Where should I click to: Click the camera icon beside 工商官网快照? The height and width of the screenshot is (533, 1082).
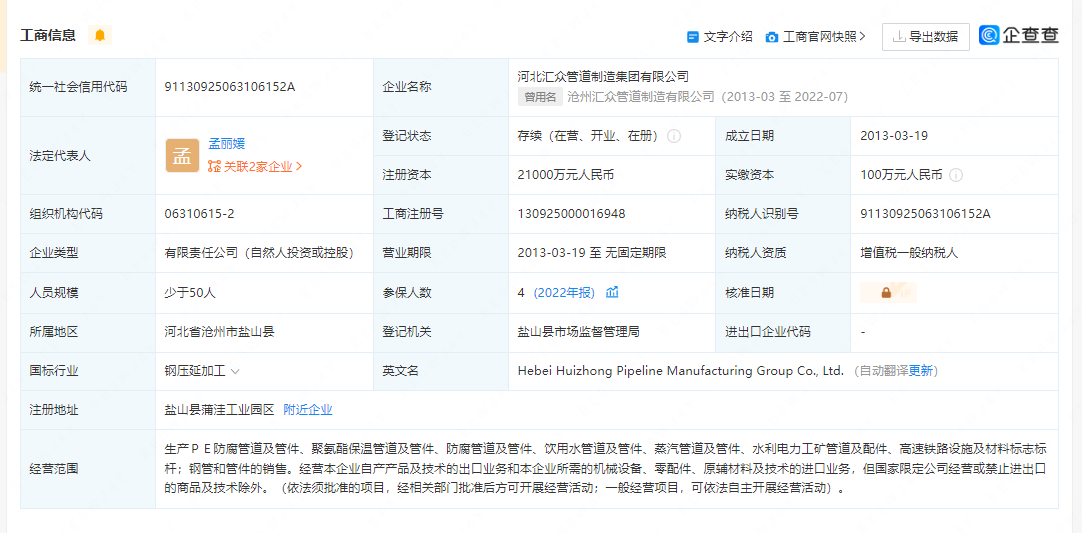(772, 37)
